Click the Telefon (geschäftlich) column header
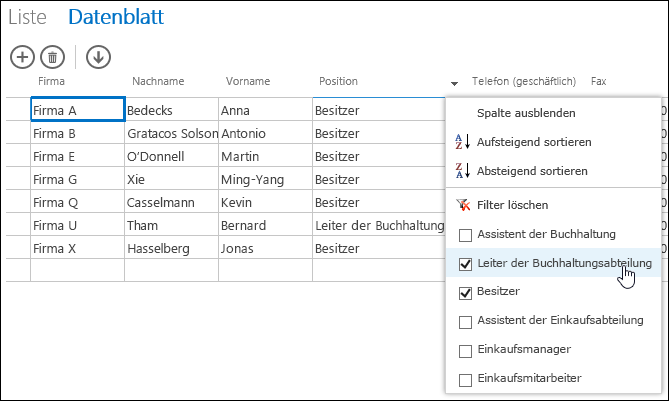The image size is (669, 401). click(524, 81)
